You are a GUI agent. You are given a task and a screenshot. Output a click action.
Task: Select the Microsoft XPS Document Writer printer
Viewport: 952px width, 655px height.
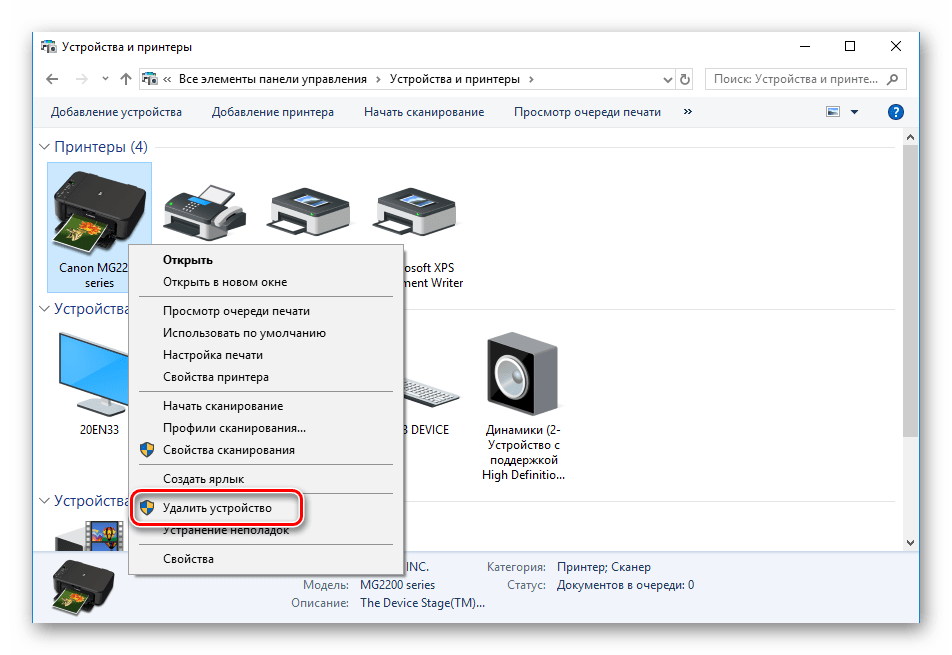pos(414,210)
